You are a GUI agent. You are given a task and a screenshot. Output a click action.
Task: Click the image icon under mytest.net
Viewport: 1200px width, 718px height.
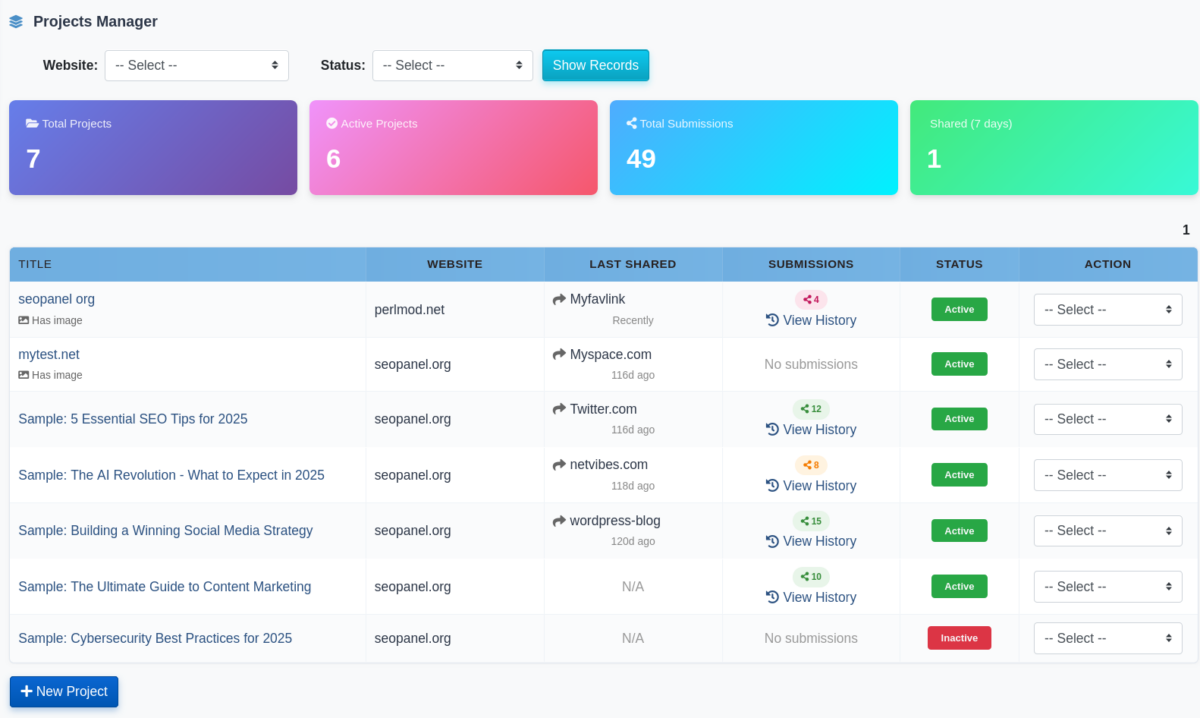coord(24,375)
